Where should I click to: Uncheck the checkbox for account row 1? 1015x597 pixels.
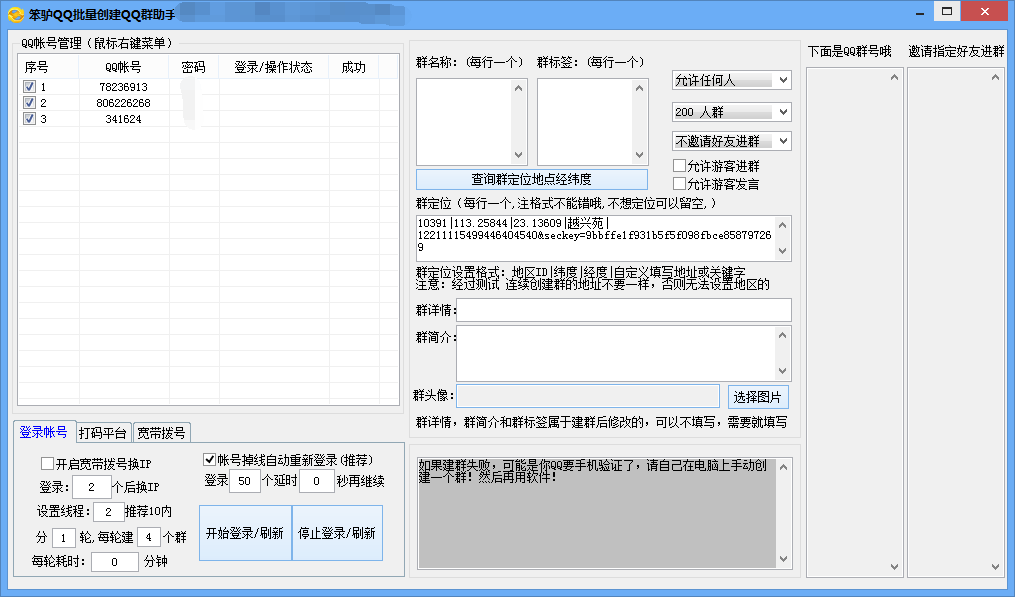(29, 86)
